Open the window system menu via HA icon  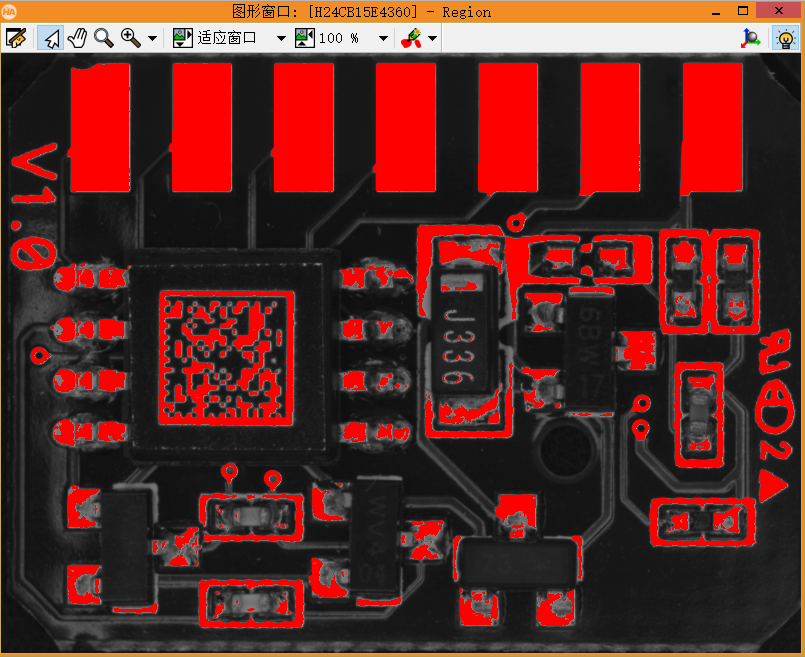pyautogui.click(x=11, y=11)
